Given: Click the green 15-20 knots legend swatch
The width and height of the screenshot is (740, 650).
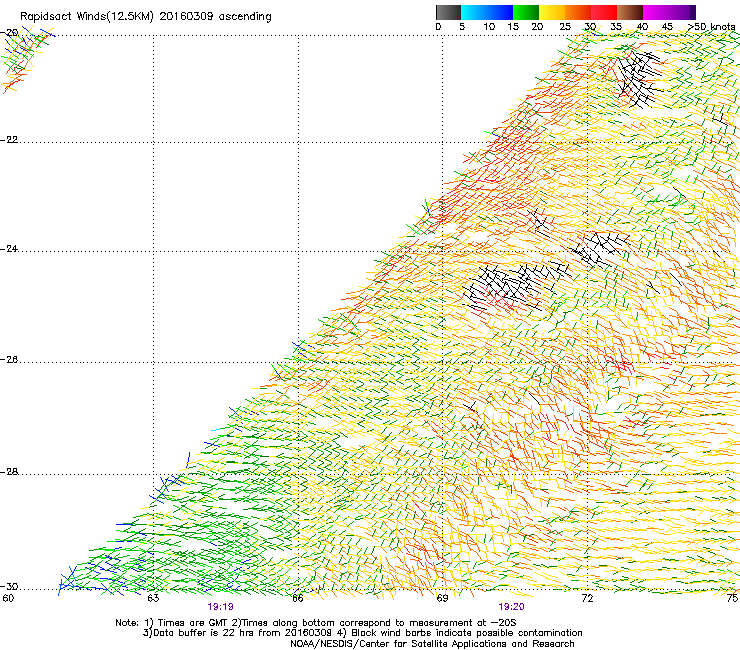Looking at the screenshot, I should coord(526,12).
